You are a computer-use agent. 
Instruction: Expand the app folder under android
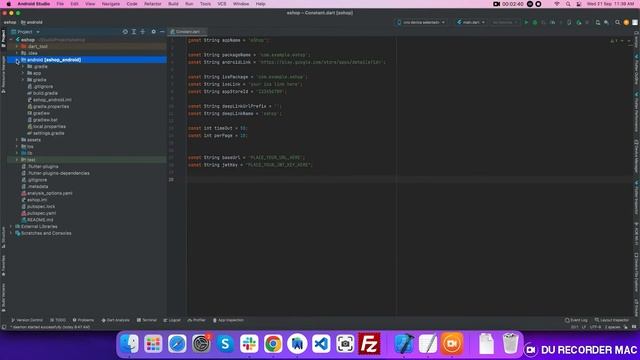point(23,73)
